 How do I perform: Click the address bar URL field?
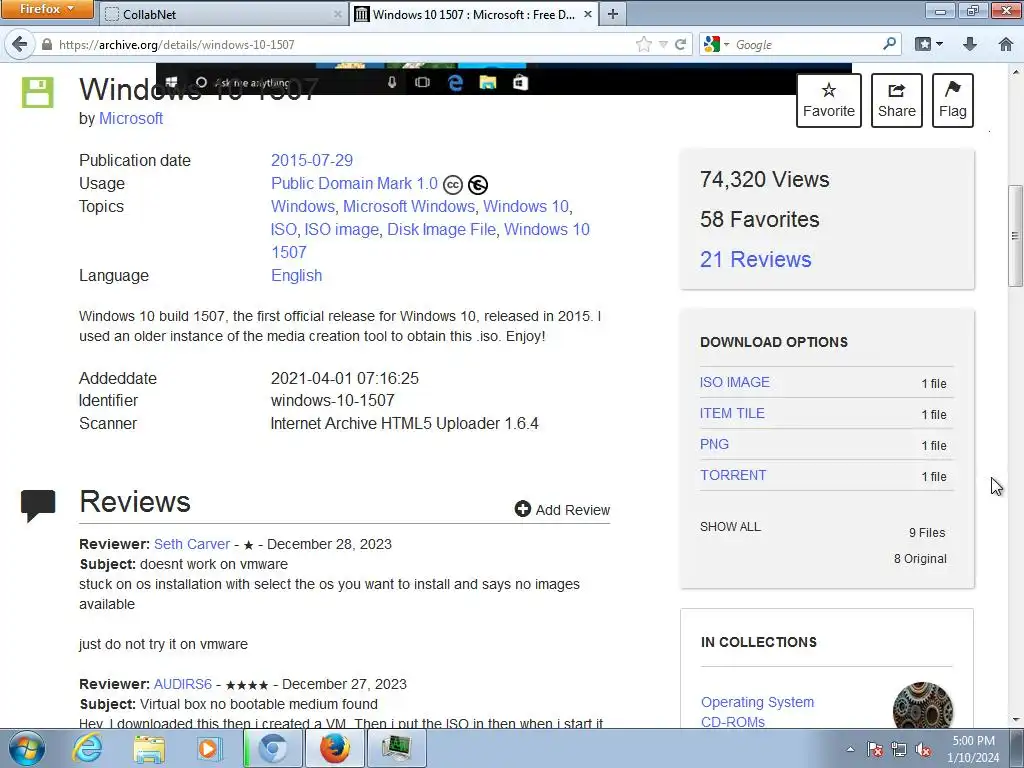coord(340,44)
